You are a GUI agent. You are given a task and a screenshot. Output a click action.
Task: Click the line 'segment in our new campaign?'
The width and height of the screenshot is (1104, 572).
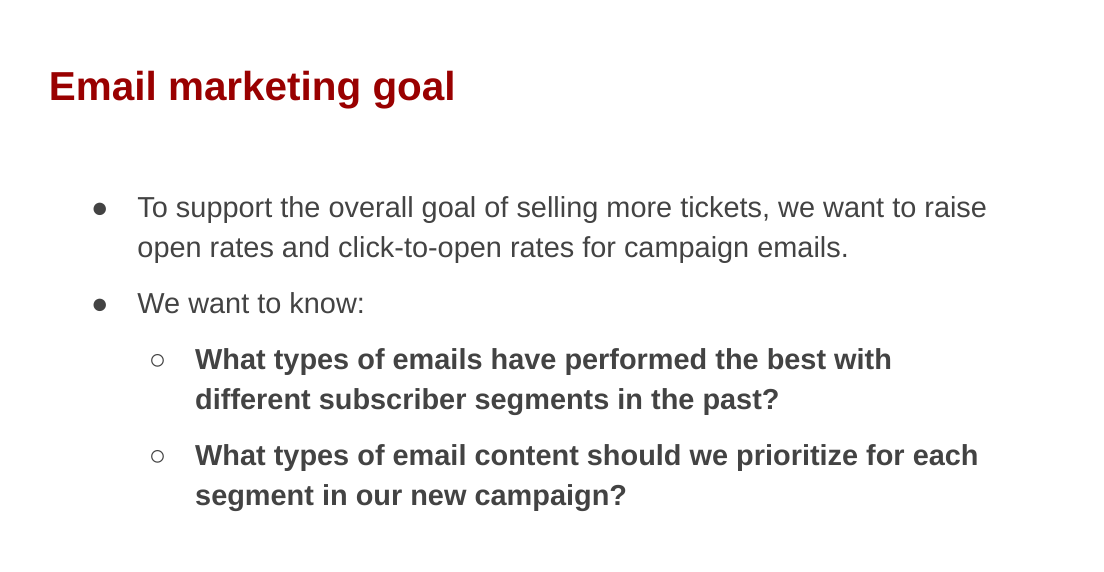coord(410,495)
